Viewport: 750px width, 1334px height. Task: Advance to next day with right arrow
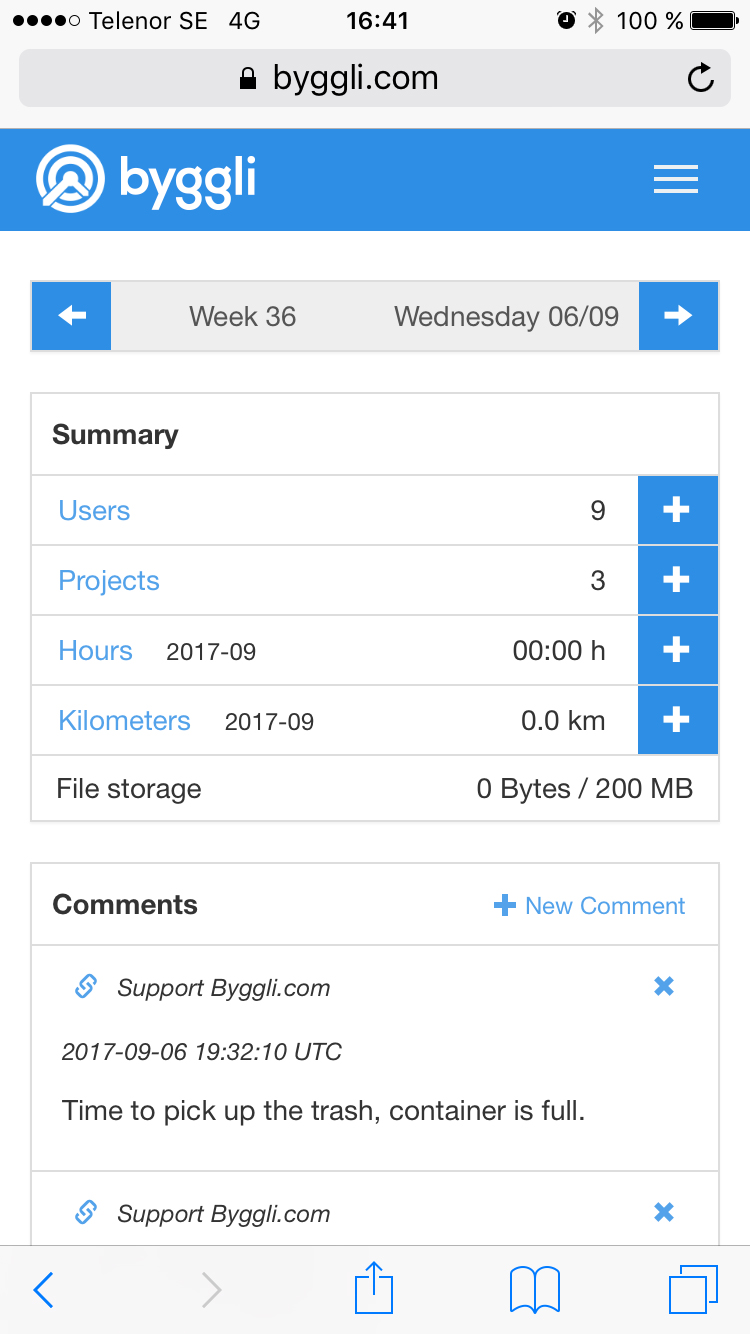click(678, 316)
